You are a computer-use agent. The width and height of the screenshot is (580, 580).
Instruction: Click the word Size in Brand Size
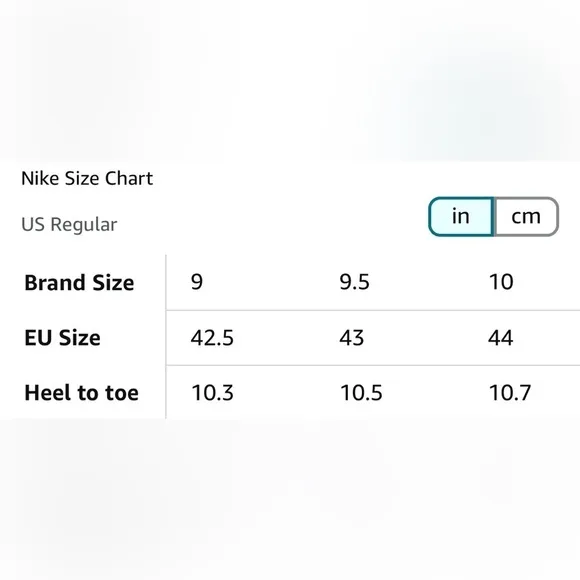pyautogui.click(x=113, y=283)
